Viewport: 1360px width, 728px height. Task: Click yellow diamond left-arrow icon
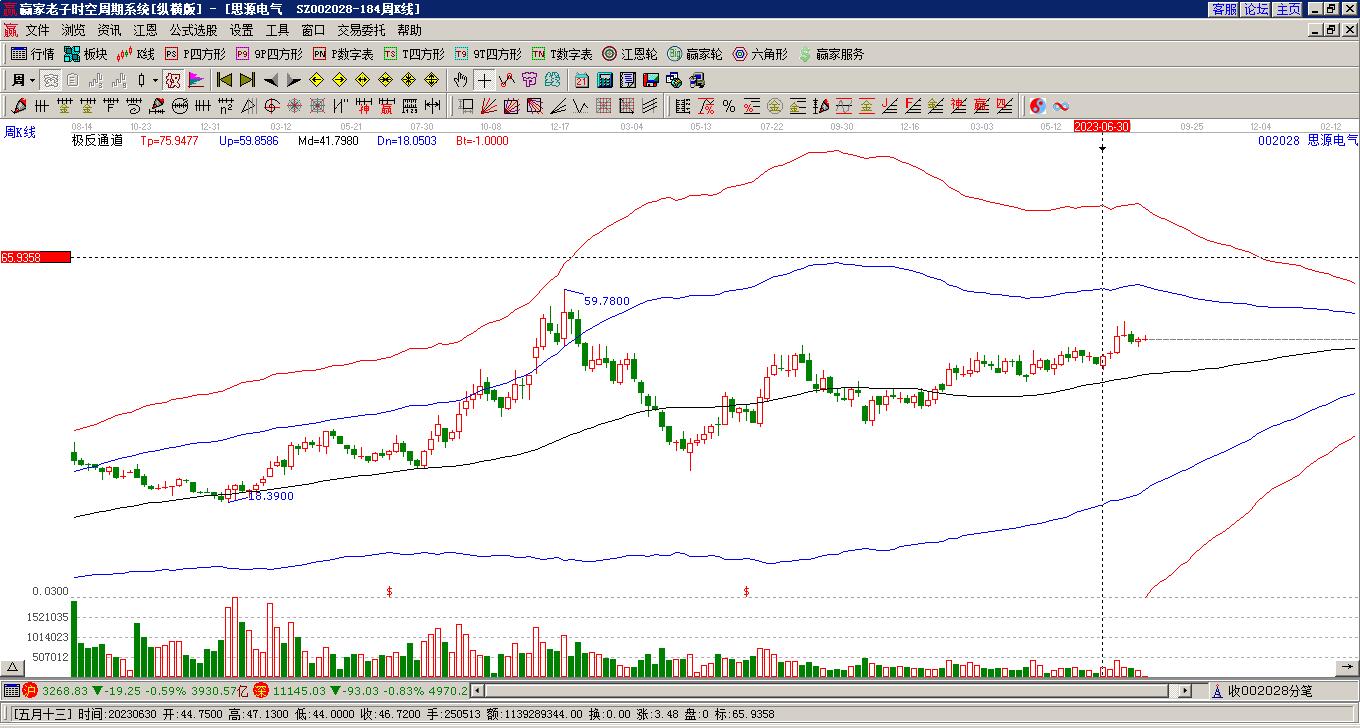317,80
